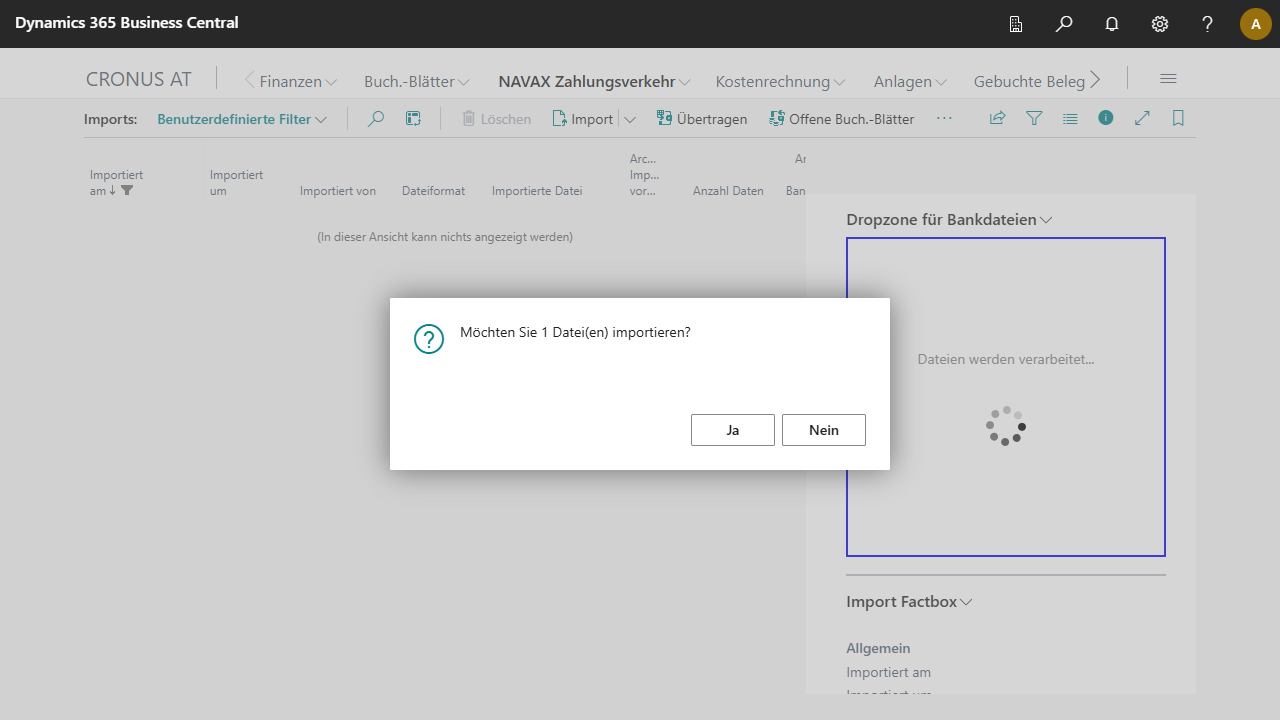Viewport: 1280px width, 720px height.
Task: Click the share icon in the toolbar
Action: point(997,118)
